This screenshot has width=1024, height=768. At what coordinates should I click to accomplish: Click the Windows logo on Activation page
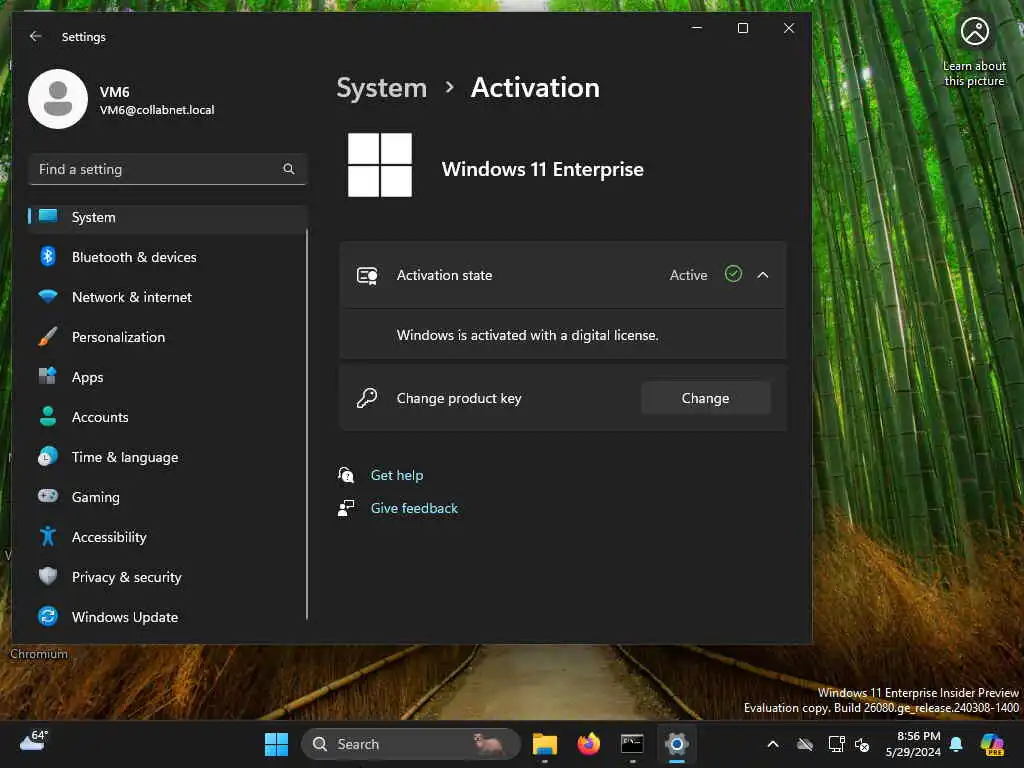[380, 165]
